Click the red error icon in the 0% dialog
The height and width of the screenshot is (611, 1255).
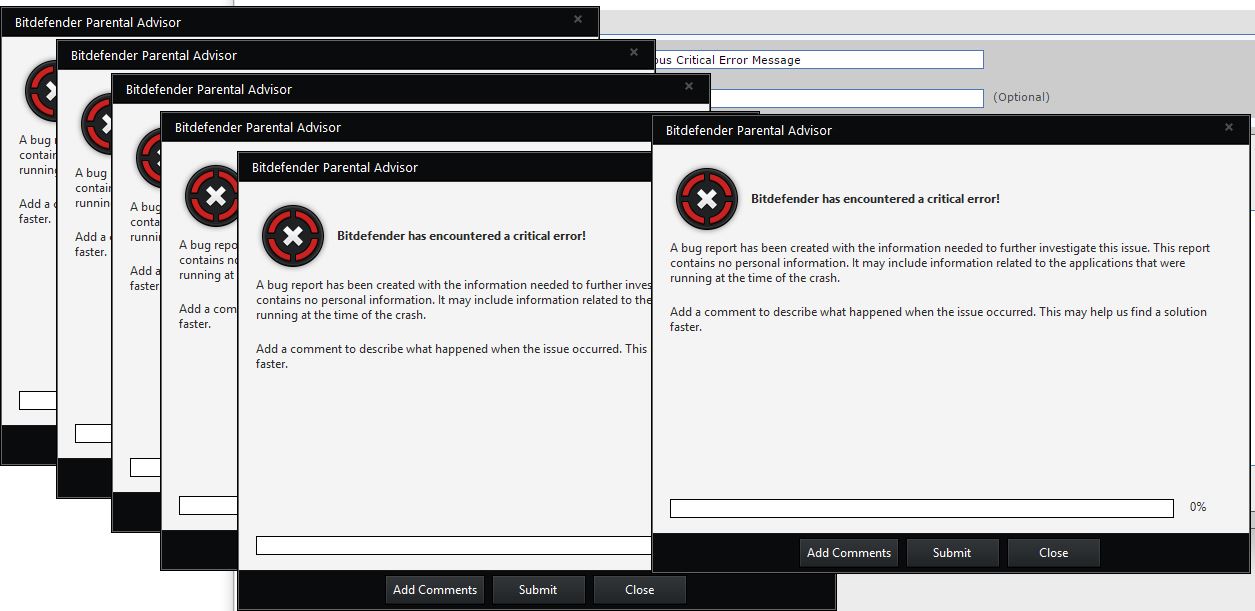pyautogui.click(x=707, y=199)
